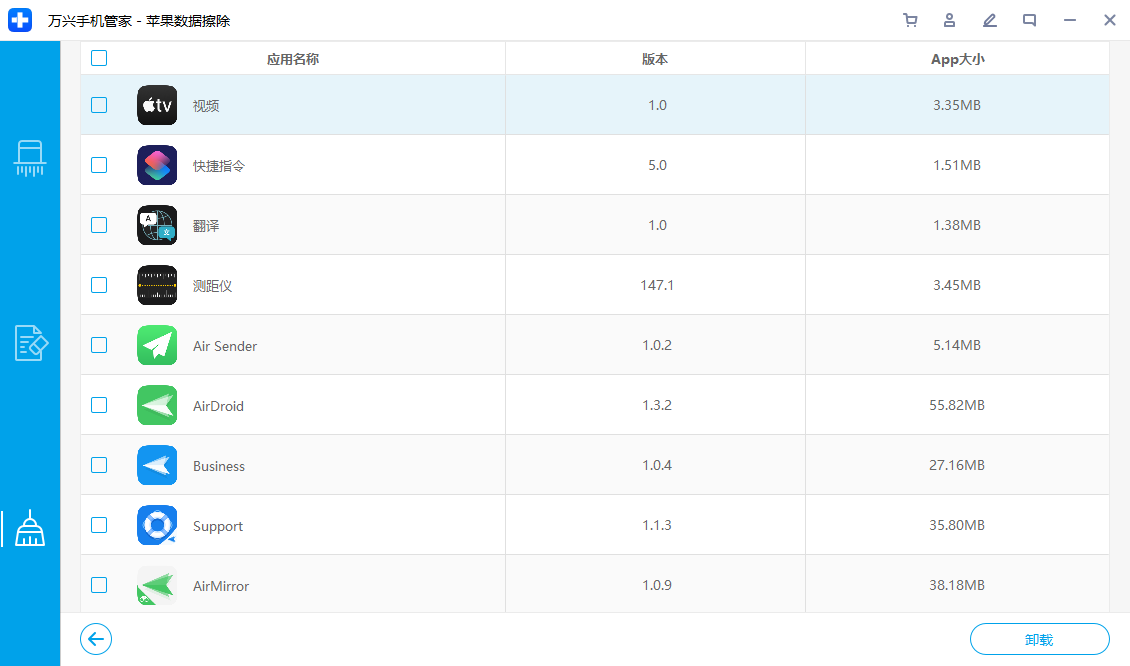
Task: Click the feedback pencil icon
Action: (x=990, y=20)
